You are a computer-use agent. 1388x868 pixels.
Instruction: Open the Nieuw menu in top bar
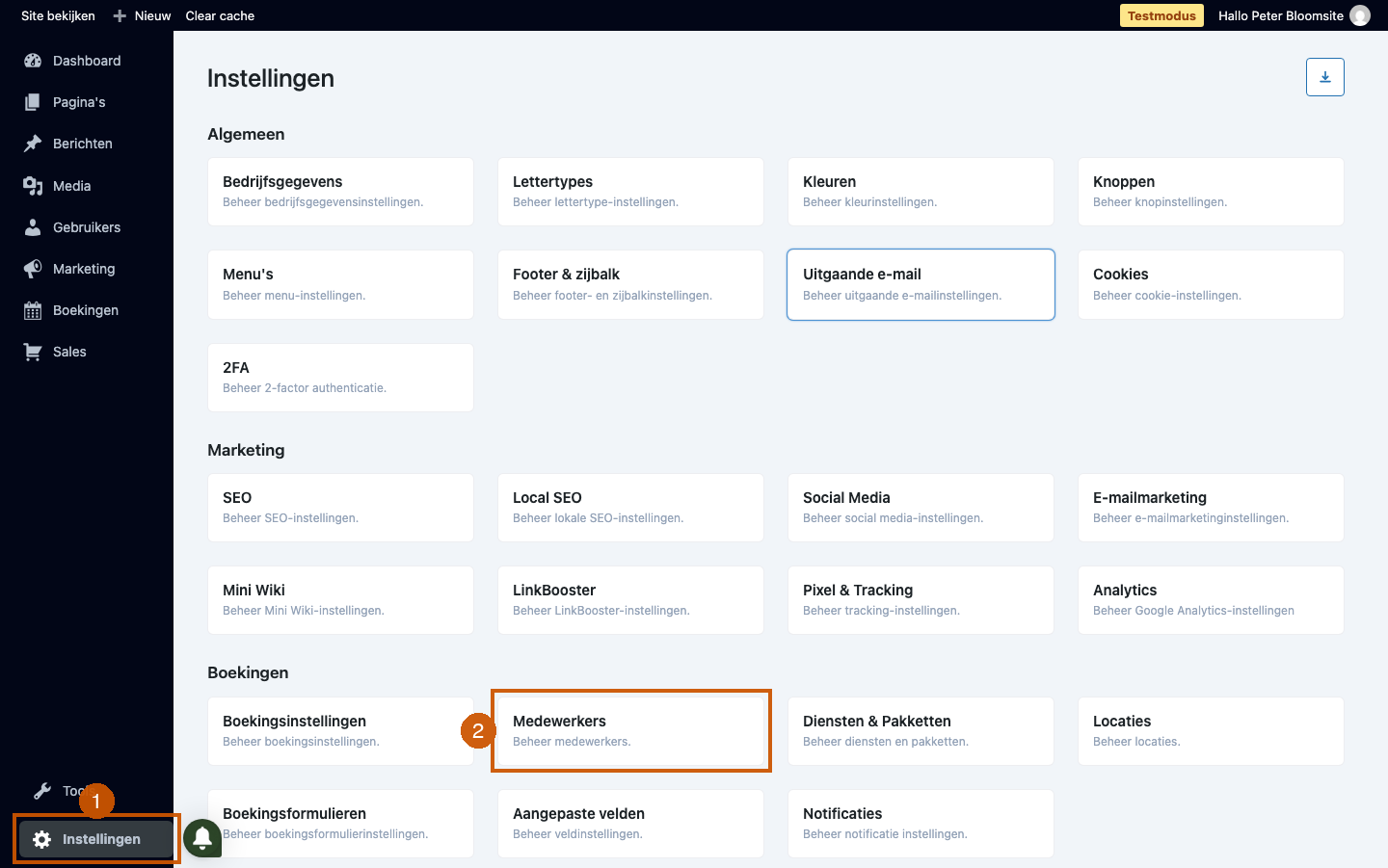[142, 15]
